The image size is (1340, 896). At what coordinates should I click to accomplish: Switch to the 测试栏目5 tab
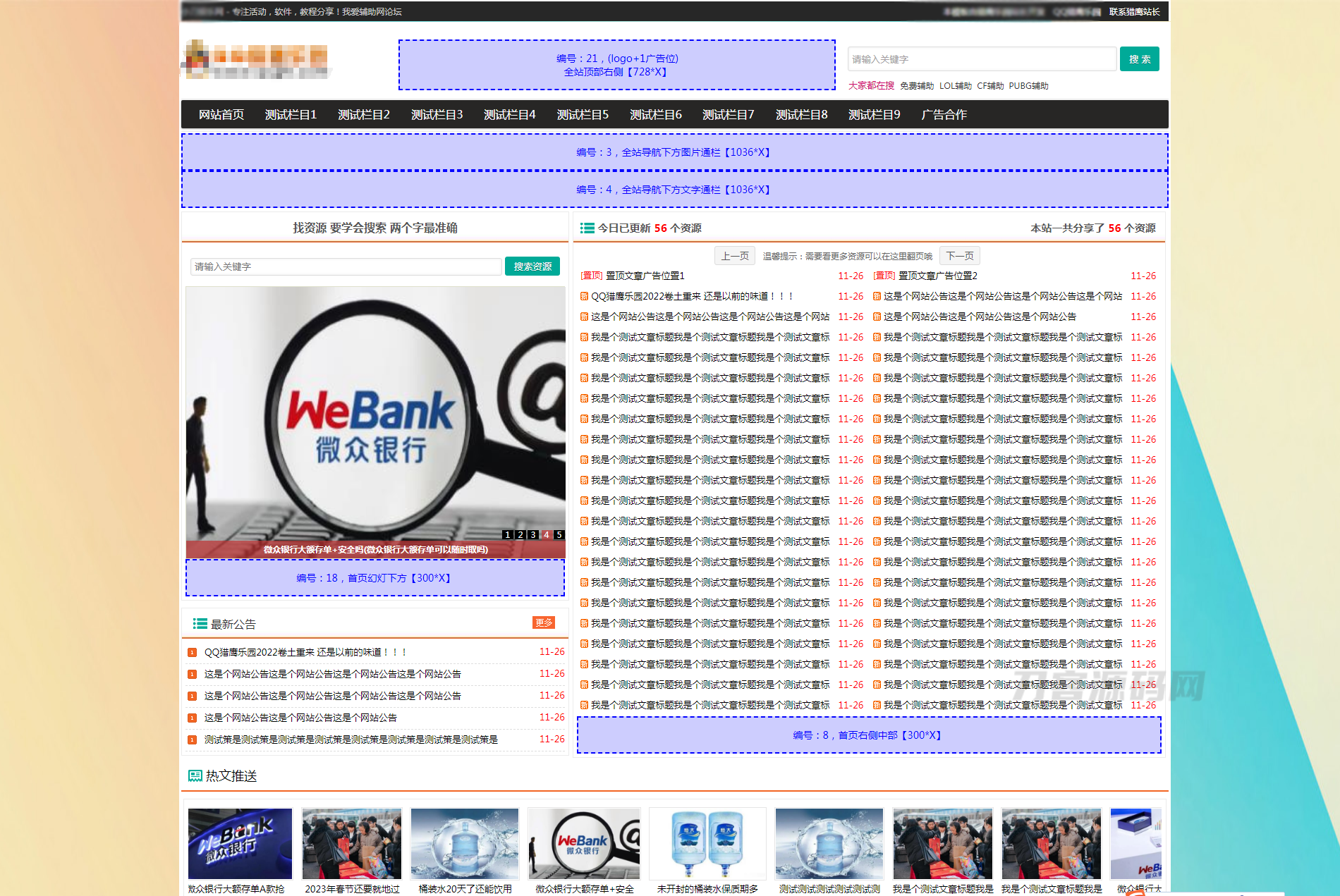point(582,113)
